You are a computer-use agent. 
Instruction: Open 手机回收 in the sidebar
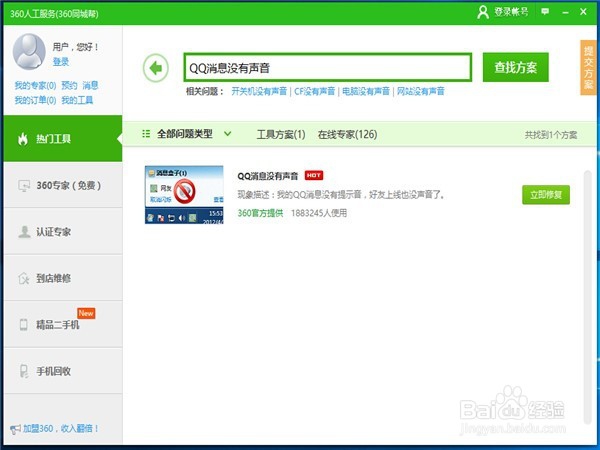(63, 371)
